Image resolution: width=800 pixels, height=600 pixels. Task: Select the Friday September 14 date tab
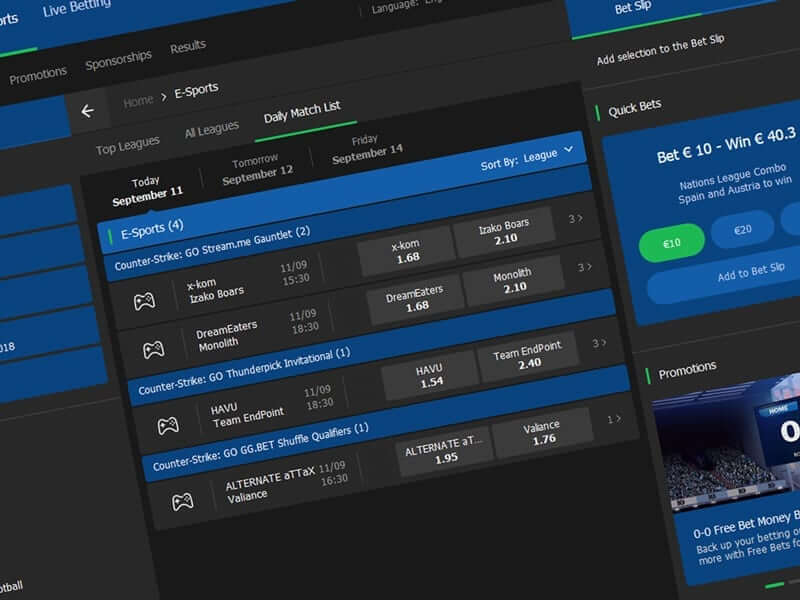(x=367, y=148)
